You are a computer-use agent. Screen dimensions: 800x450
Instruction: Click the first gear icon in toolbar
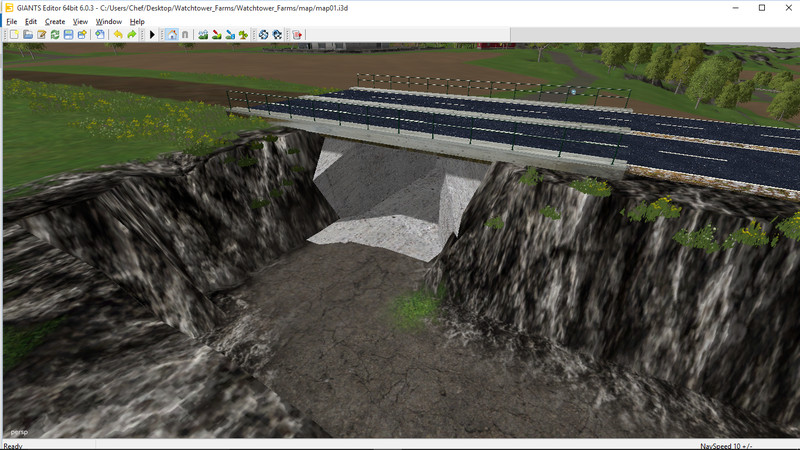tap(264, 35)
